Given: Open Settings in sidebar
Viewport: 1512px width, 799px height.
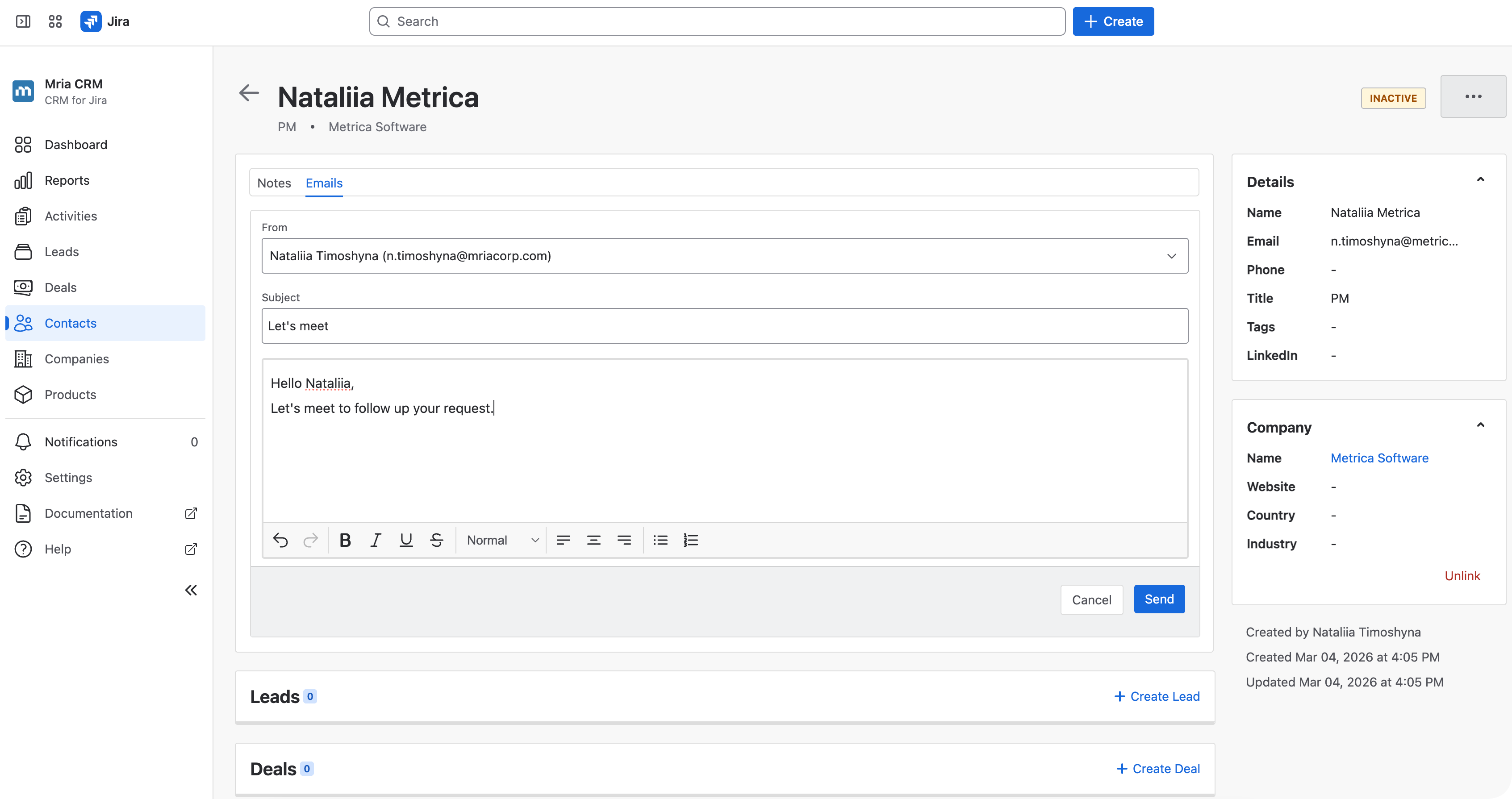Looking at the screenshot, I should coord(106,478).
